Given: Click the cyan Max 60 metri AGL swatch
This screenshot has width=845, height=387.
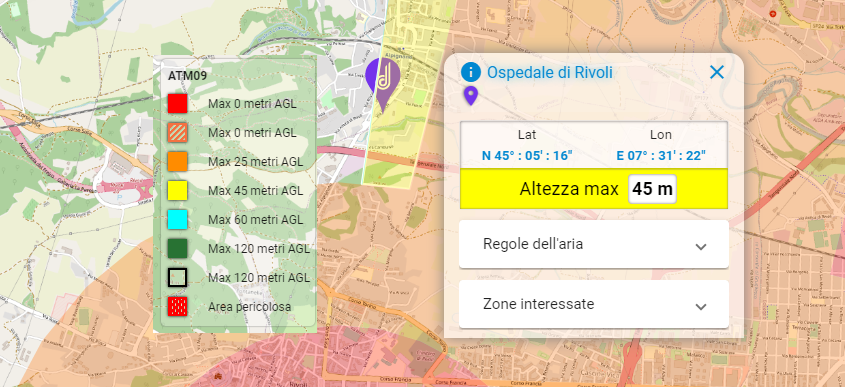Looking at the screenshot, I should click(177, 220).
